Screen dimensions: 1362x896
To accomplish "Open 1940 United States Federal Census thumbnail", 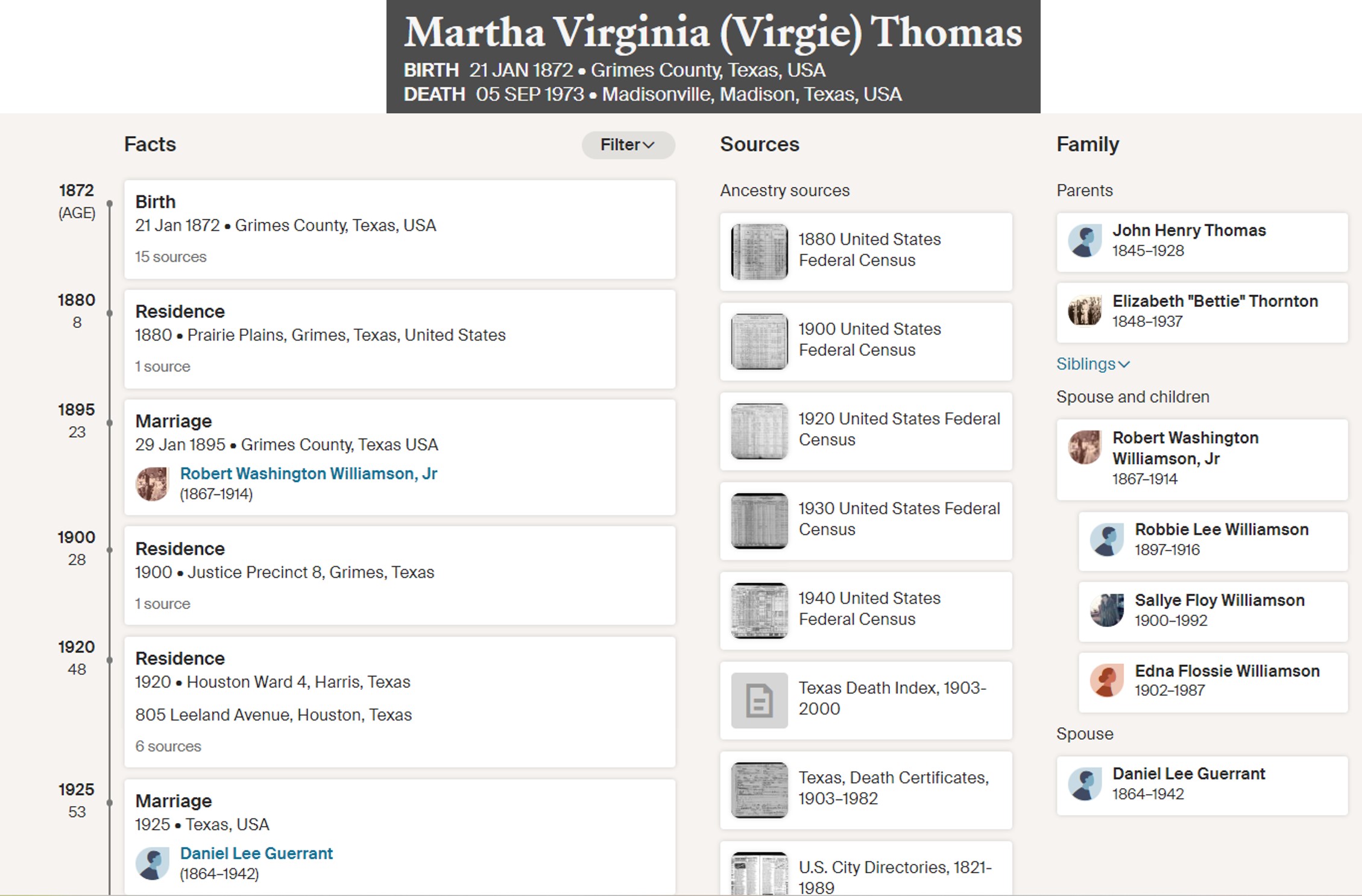I will pos(759,610).
